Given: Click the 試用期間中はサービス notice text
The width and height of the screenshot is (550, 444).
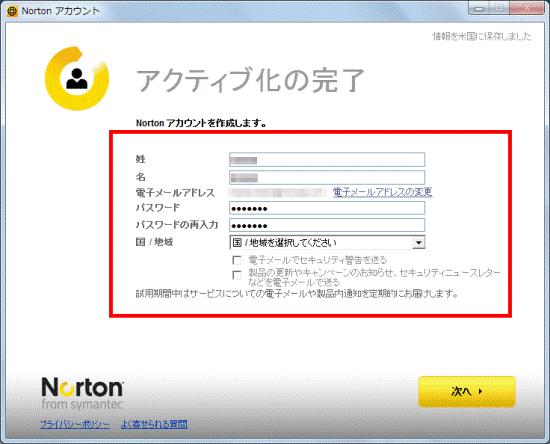Looking at the screenshot, I should coord(297,294).
